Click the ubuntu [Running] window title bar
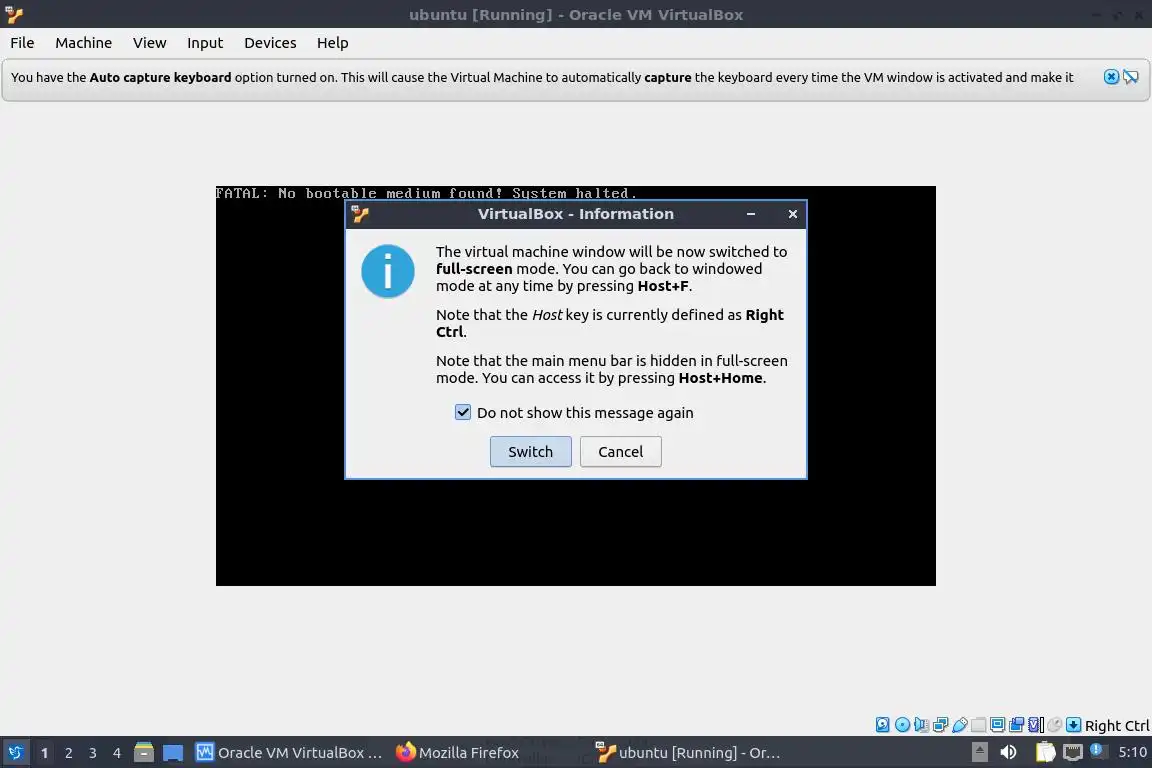 (x=576, y=14)
